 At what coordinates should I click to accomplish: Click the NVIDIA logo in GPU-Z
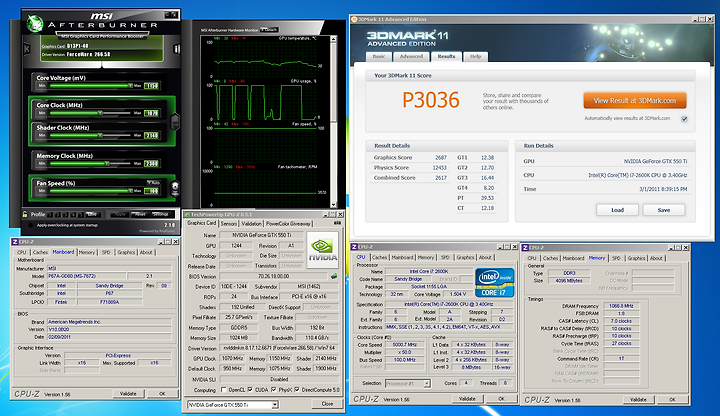pos(322,250)
